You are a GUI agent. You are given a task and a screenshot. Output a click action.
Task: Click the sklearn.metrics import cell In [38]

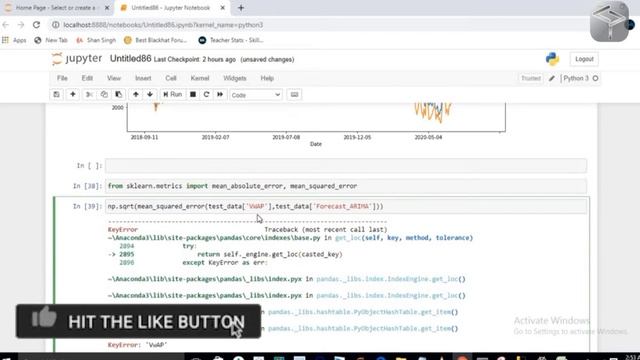pos(346,186)
